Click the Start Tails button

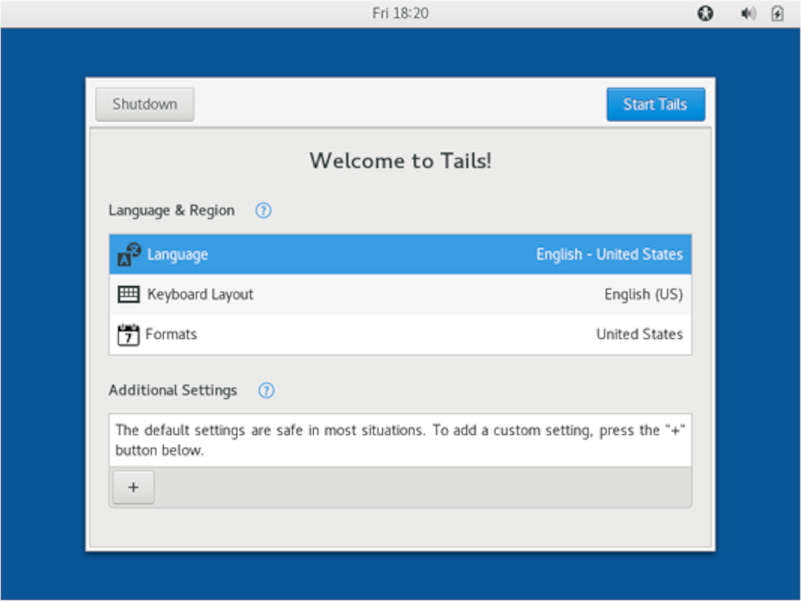[655, 104]
